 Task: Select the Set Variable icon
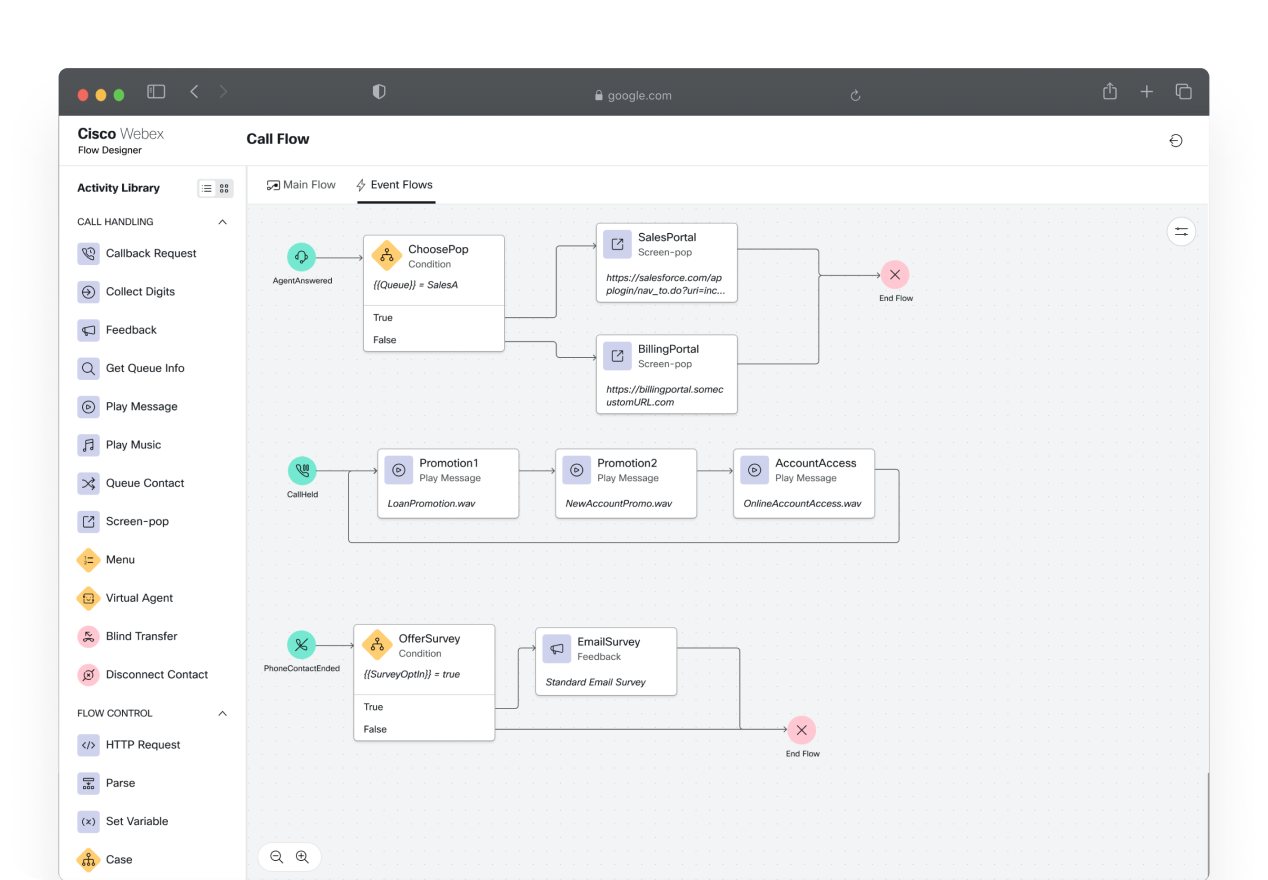coord(88,822)
